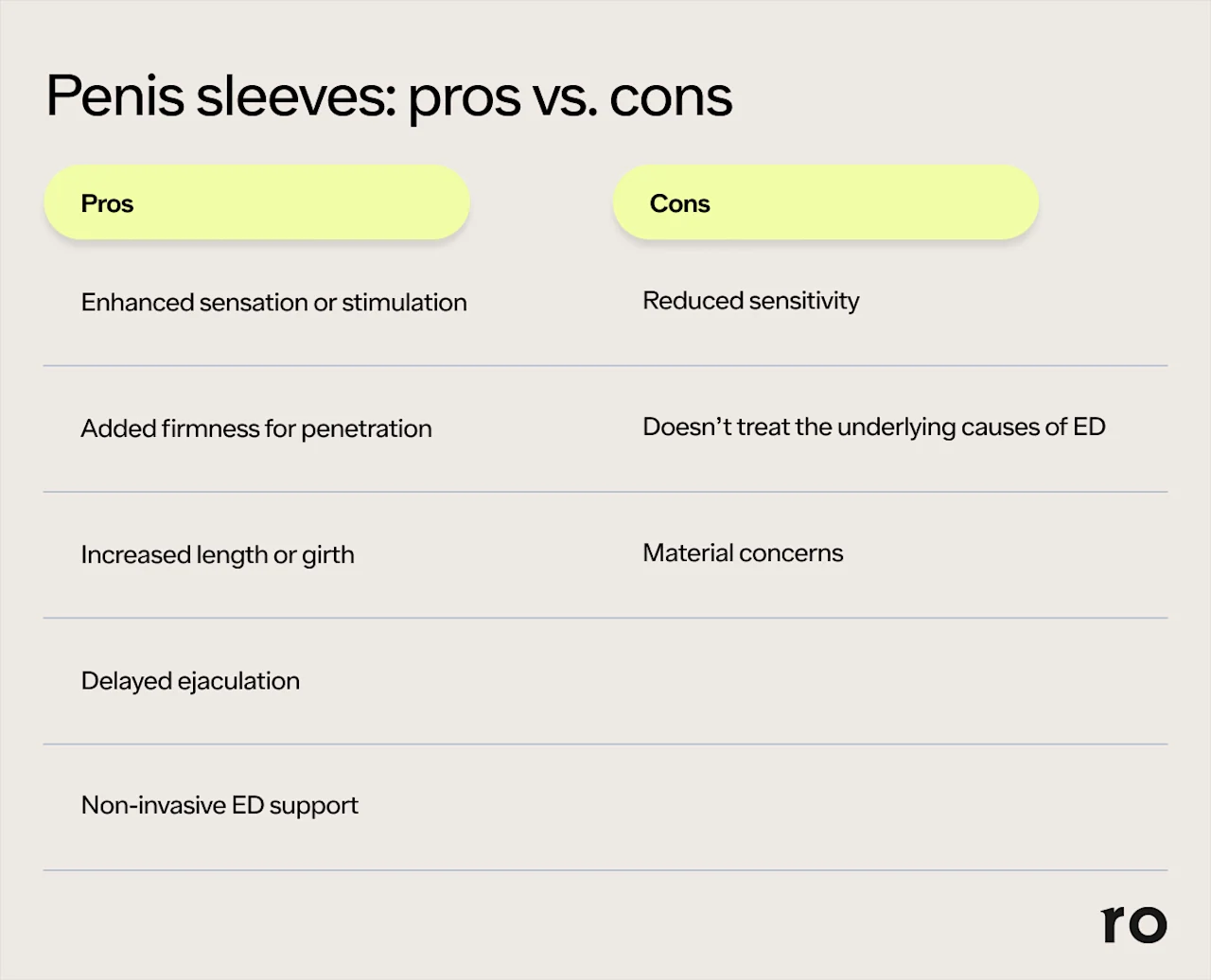Click the final word "cons" in title
1211x980 pixels.
(671, 96)
